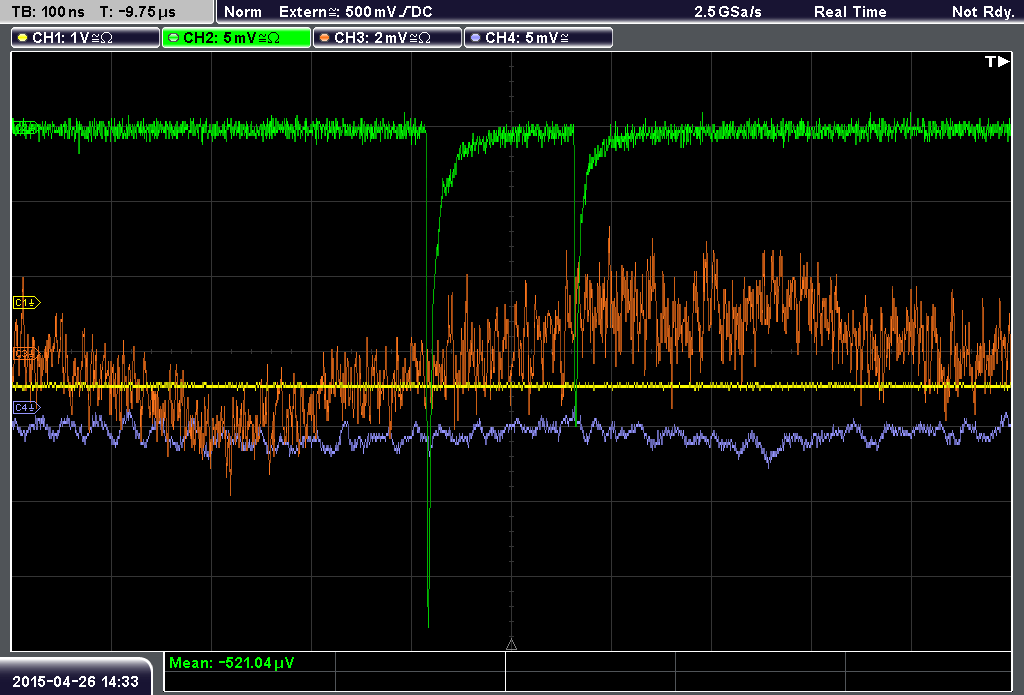Click the yellow dot in CH1 label
This screenshot has height=695, width=1024.
coord(23,38)
